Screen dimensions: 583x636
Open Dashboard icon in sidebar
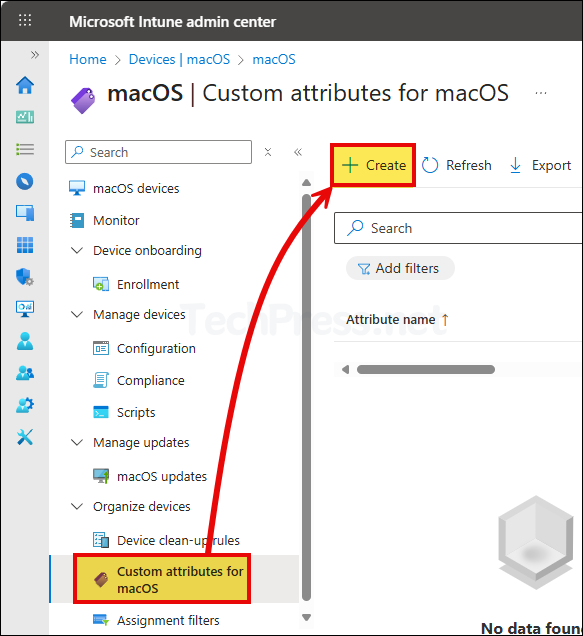(x=25, y=117)
